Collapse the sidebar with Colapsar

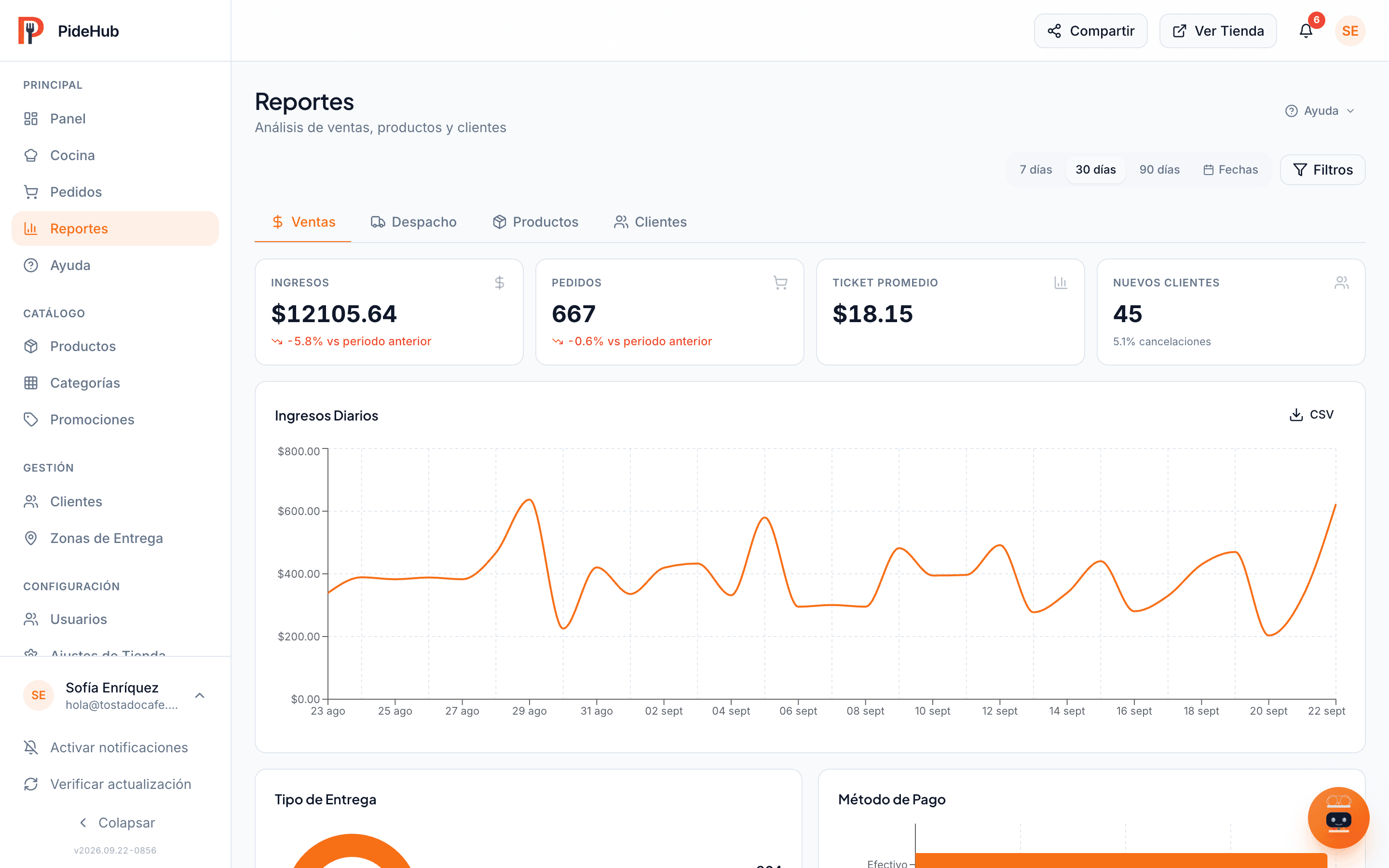point(115,823)
